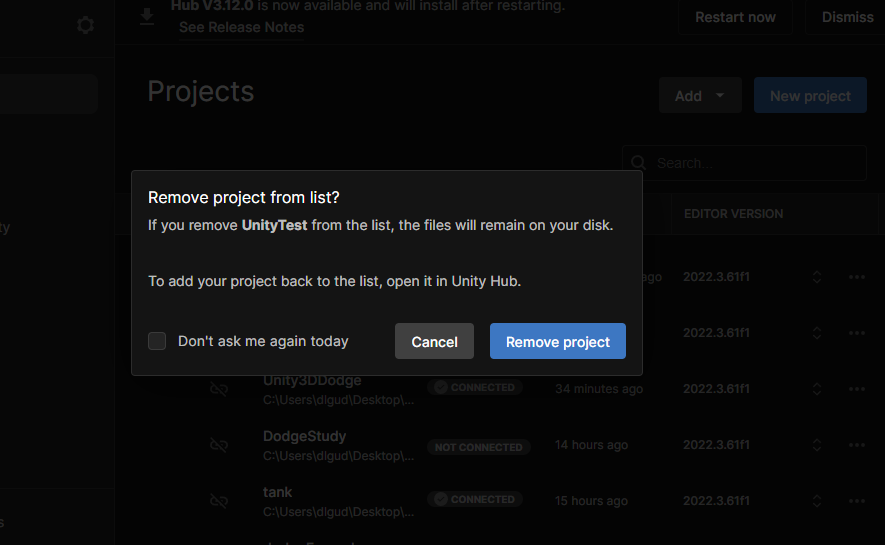Open more options menu for DodgeStudy

tap(857, 445)
